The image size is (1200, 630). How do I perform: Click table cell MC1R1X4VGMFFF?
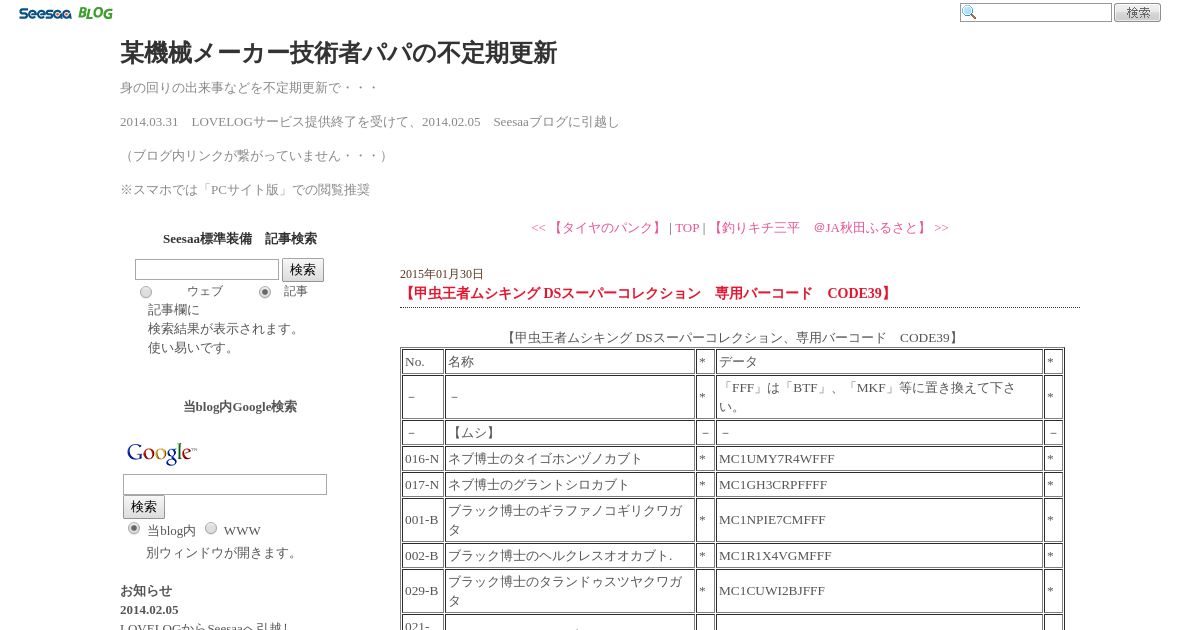coord(879,556)
